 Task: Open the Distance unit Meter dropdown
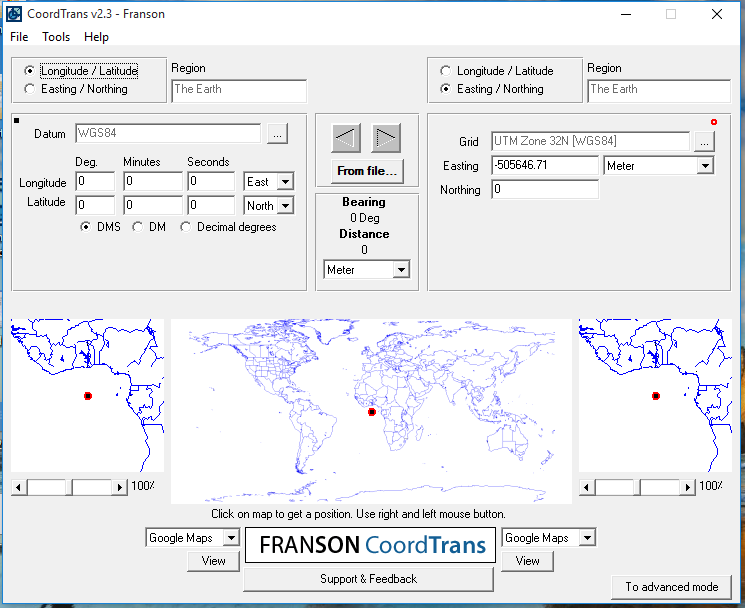click(401, 270)
